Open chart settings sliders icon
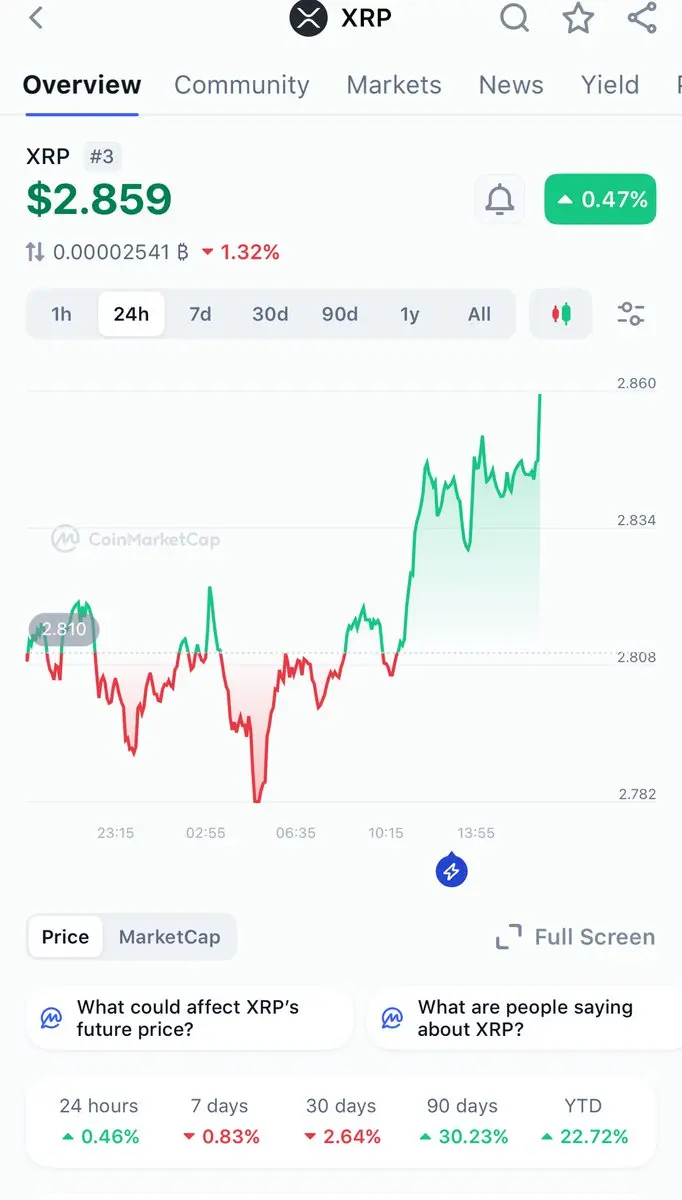The image size is (682, 1200). coord(631,314)
